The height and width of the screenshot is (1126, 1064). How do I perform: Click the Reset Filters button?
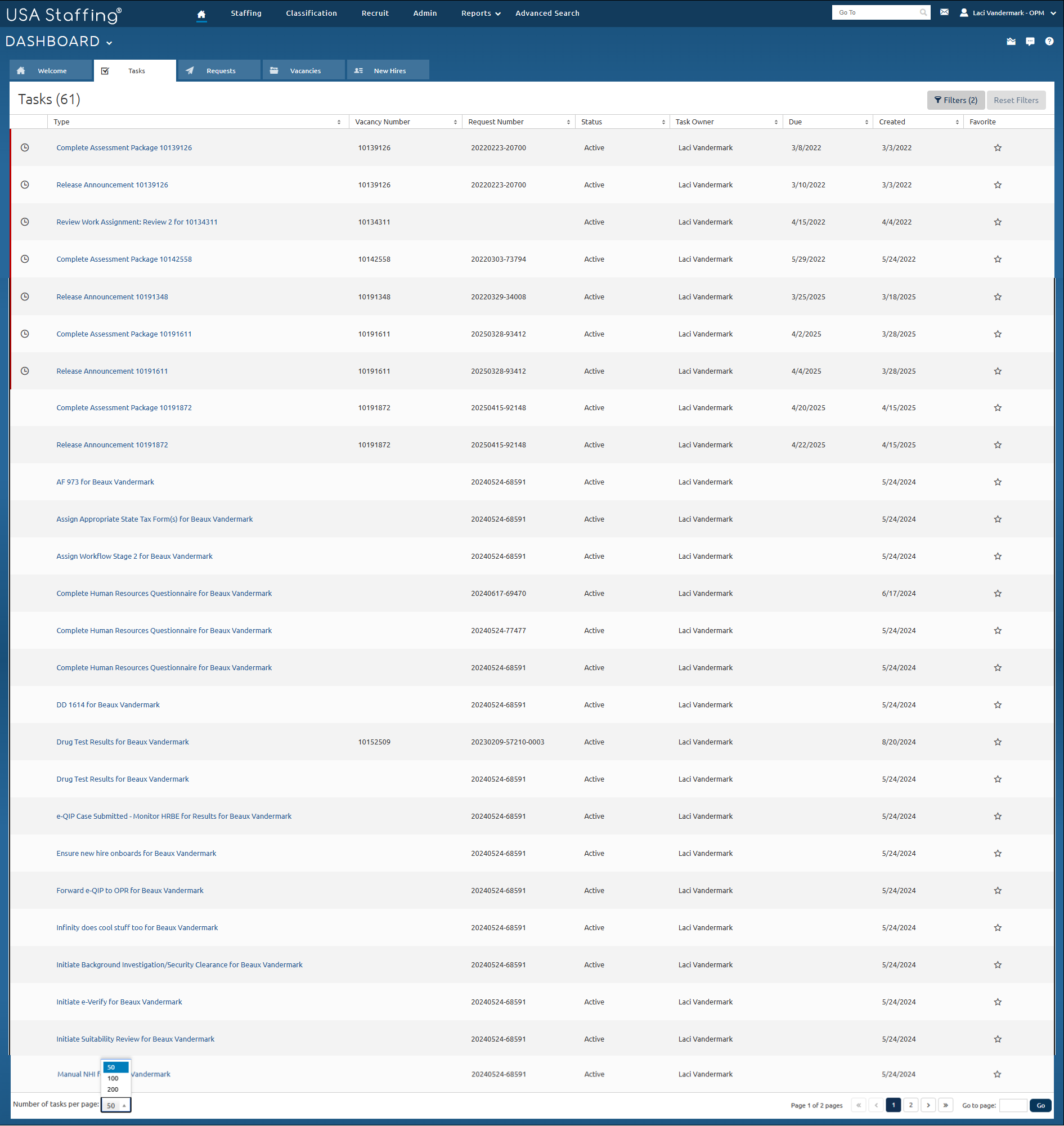(x=1016, y=100)
